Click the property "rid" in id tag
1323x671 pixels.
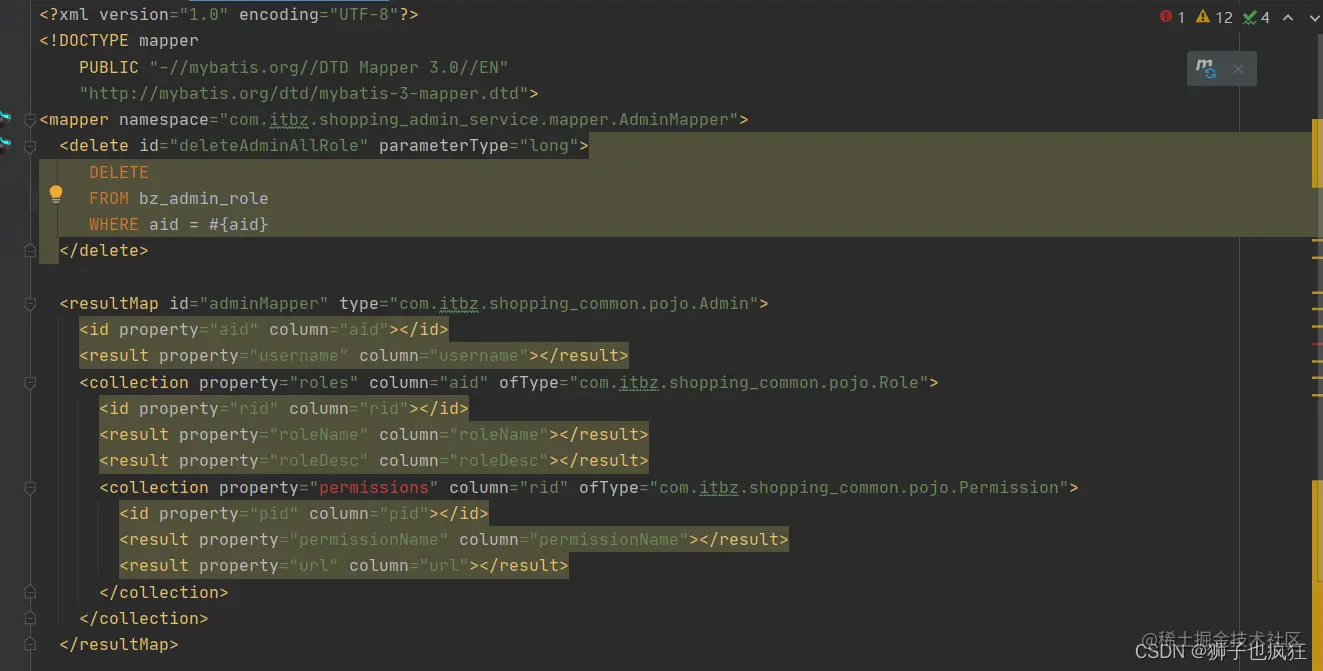(254, 409)
